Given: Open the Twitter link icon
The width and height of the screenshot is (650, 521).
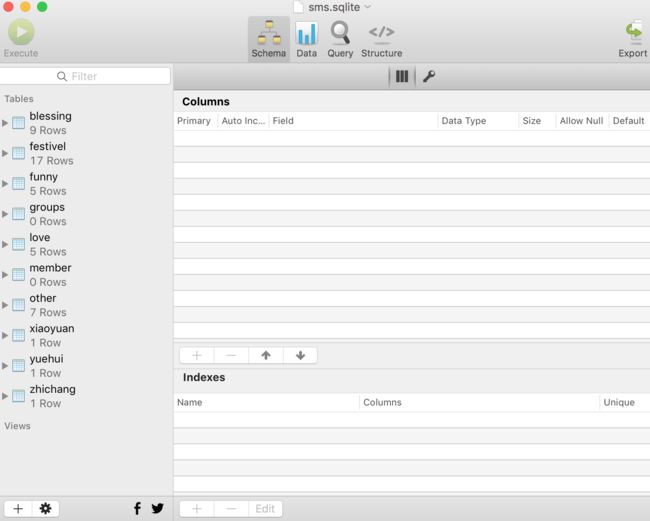Looking at the screenshot, I should tap(158, 508).
